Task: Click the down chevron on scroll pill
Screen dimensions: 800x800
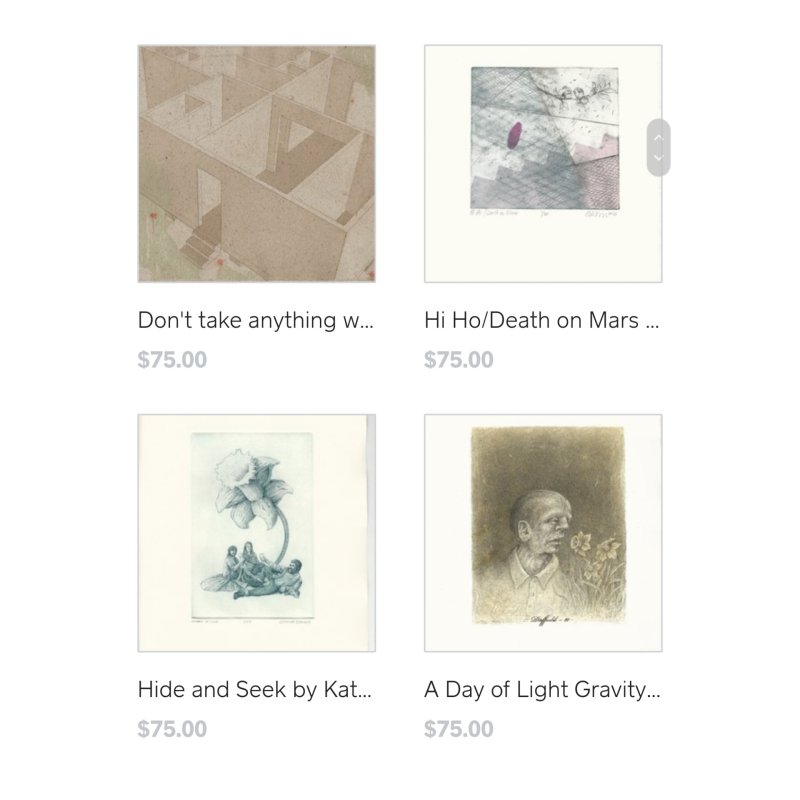Action: 658,157
